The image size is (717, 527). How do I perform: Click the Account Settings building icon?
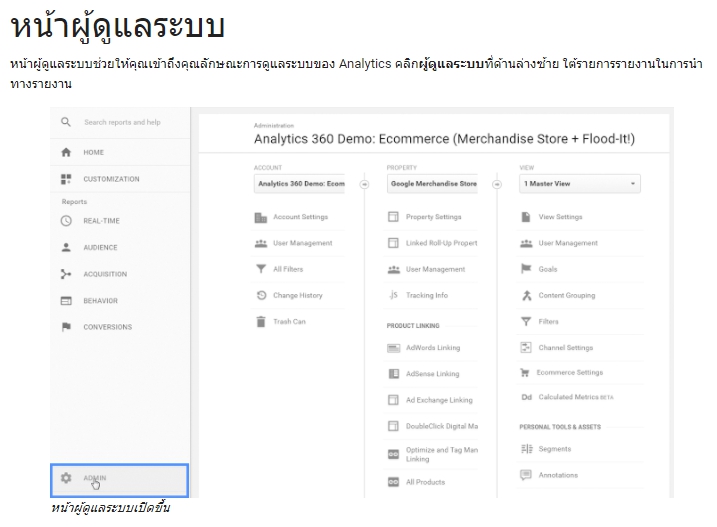(x=261, y=217)
